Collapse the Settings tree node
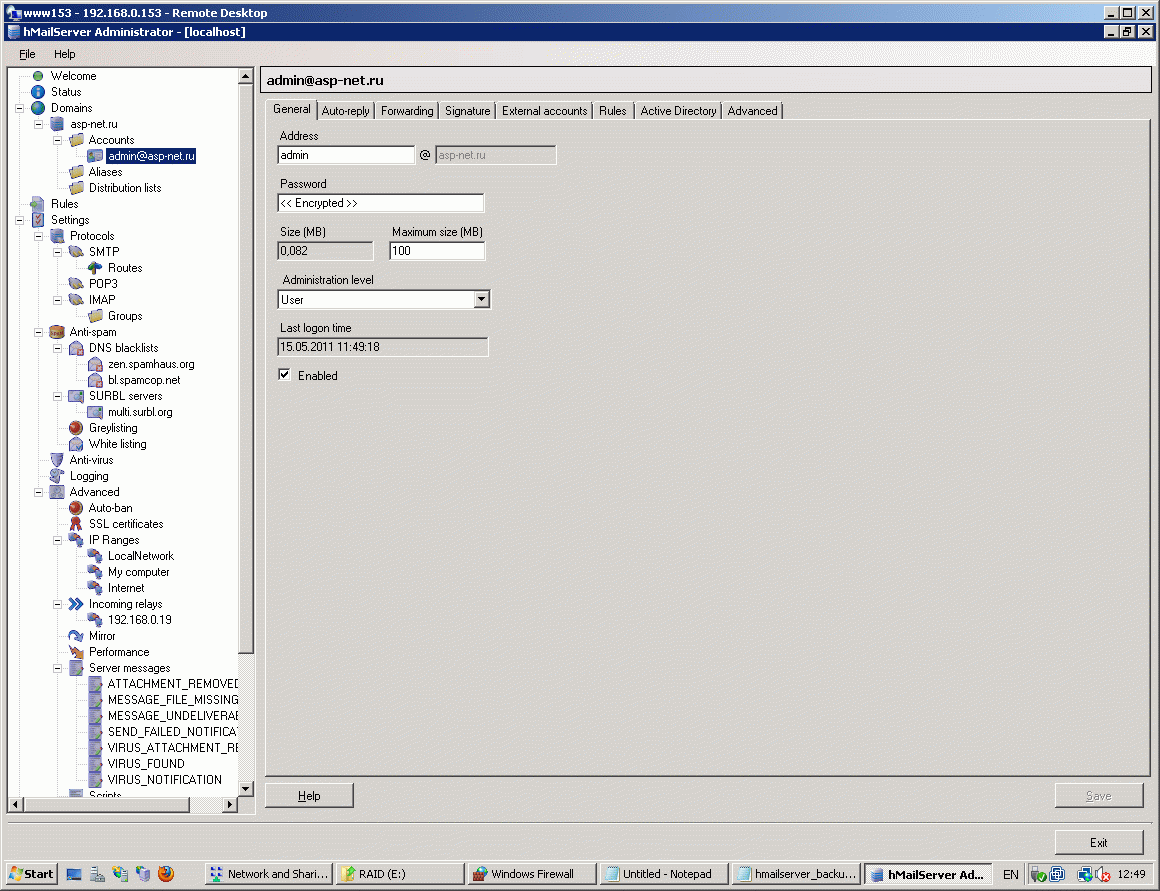1160x891 pixels. (19, 220)
